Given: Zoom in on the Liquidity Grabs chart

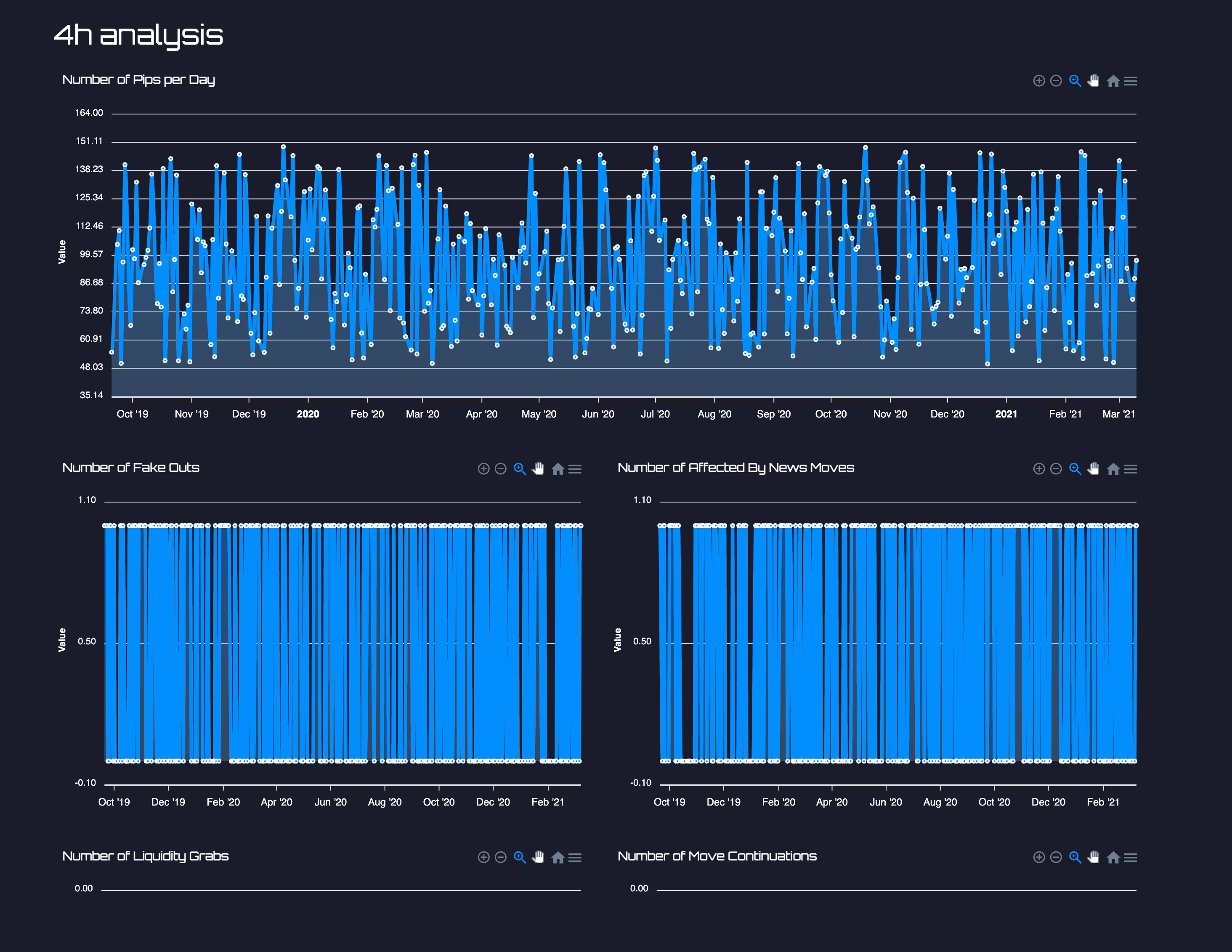Looking at the screenshot, I should click(483, 857).
